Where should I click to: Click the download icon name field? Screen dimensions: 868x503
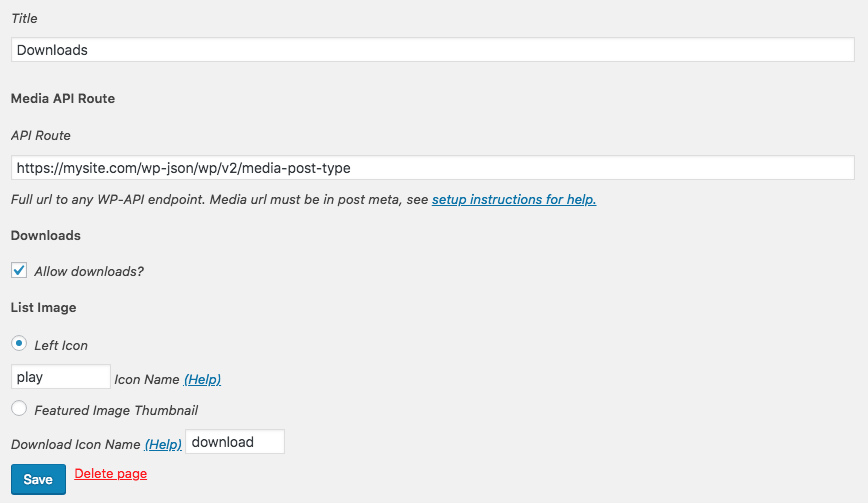click(235, 442)
